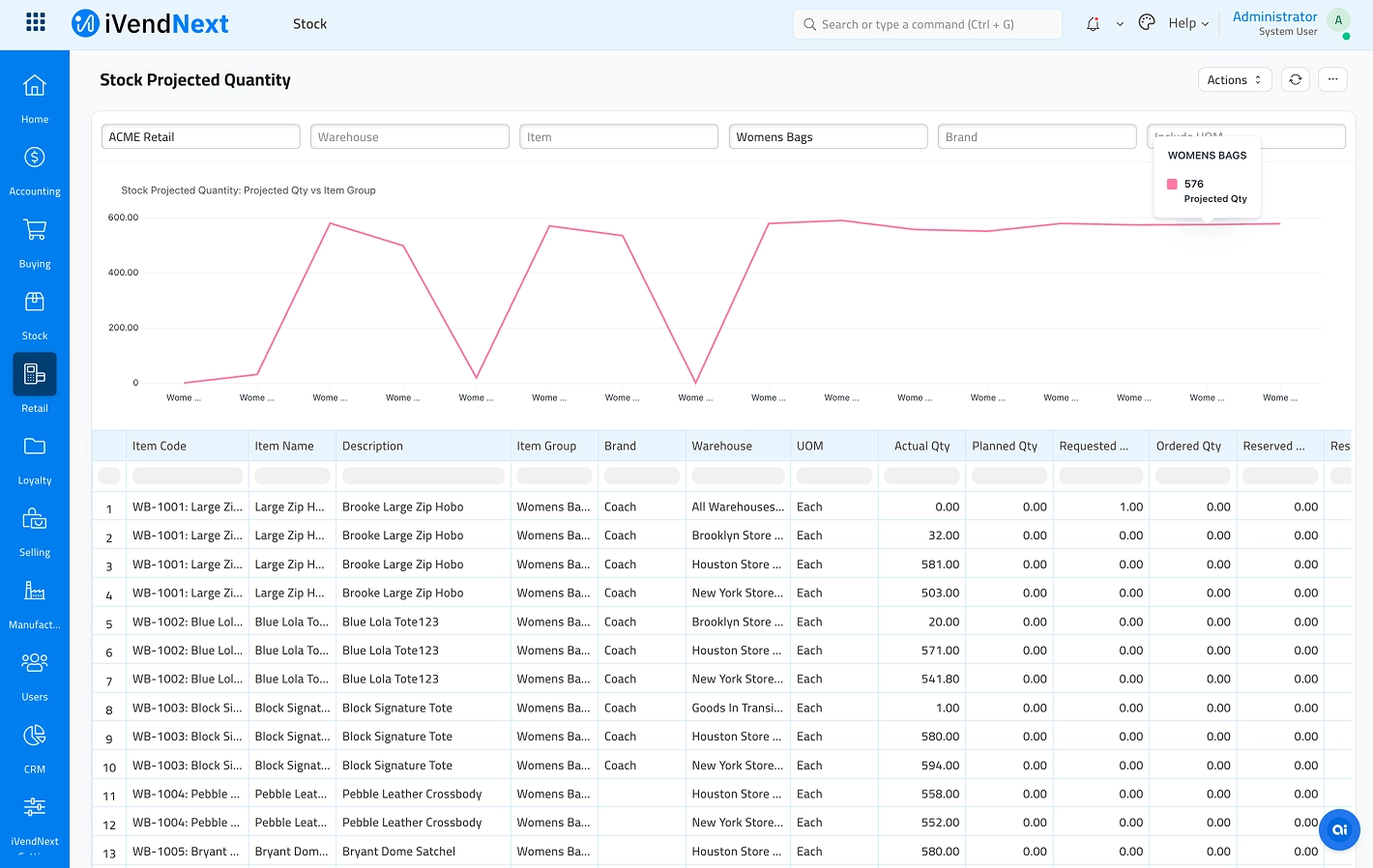Open the apps grid launcher
This screenshot has width=1373, height=868.
coord(36,22)
